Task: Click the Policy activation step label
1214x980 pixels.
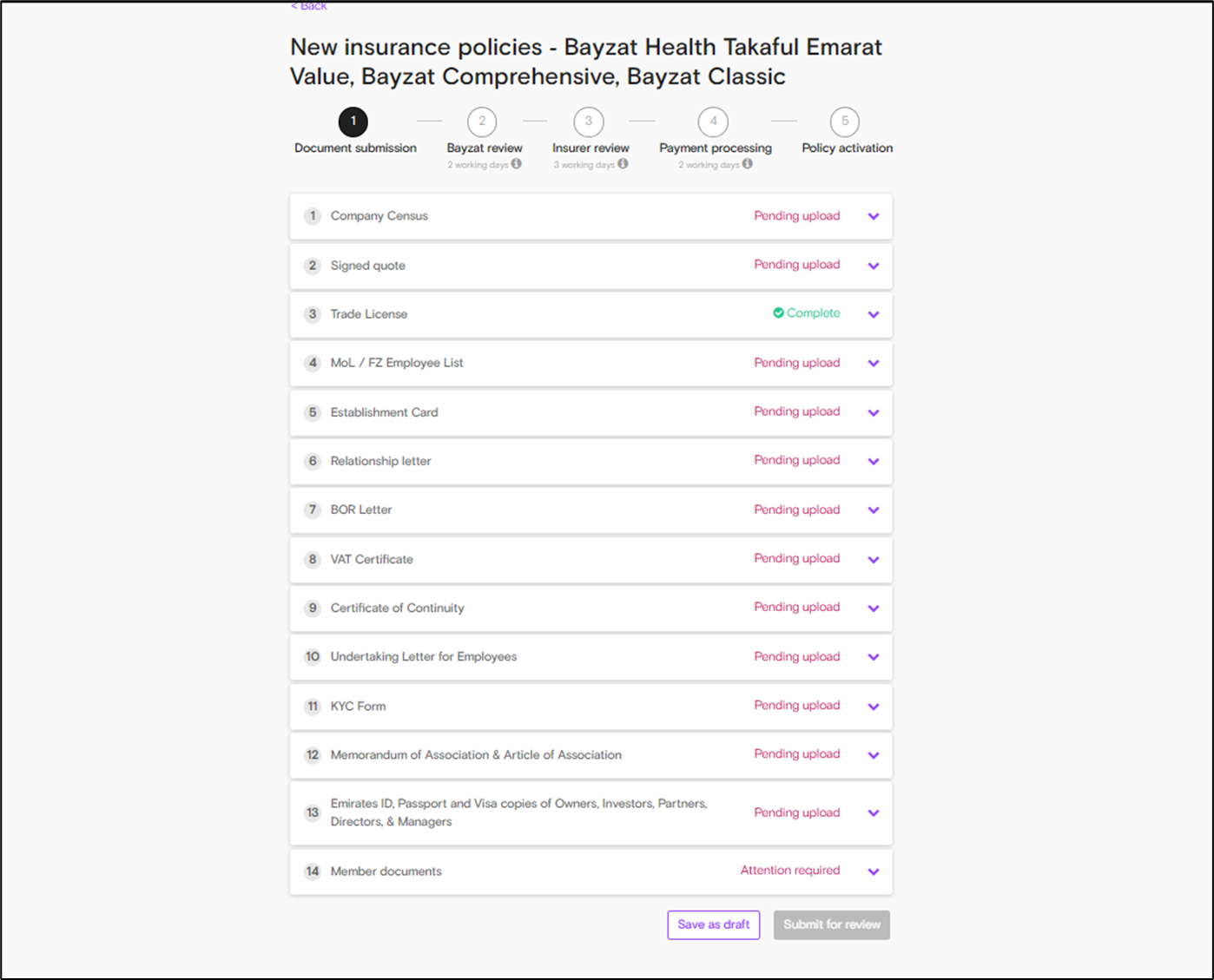Action: tap(848, 148)
